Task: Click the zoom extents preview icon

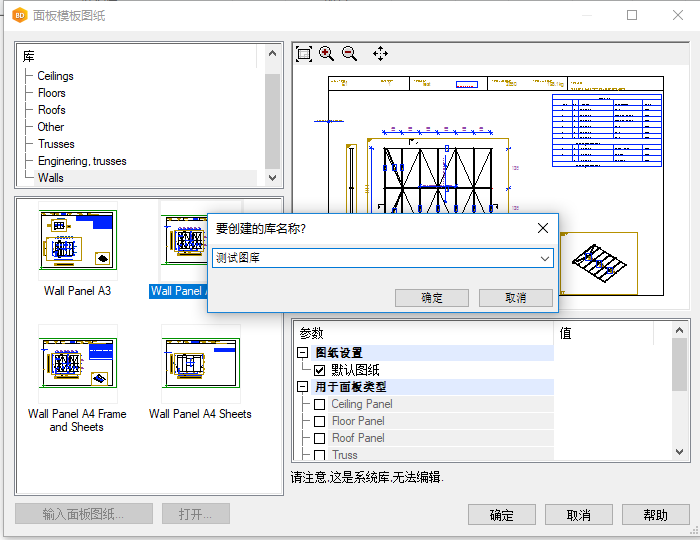Action: pyautogui.click(x=304, y=54)
